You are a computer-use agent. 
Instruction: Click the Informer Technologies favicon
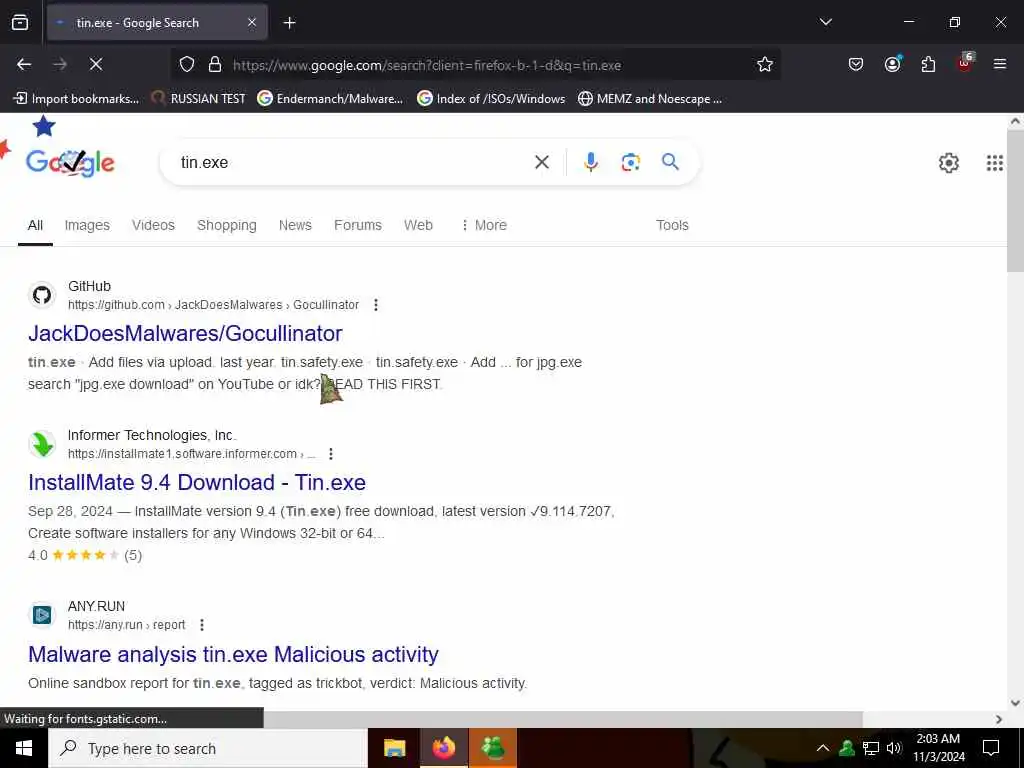coord(42,444)
